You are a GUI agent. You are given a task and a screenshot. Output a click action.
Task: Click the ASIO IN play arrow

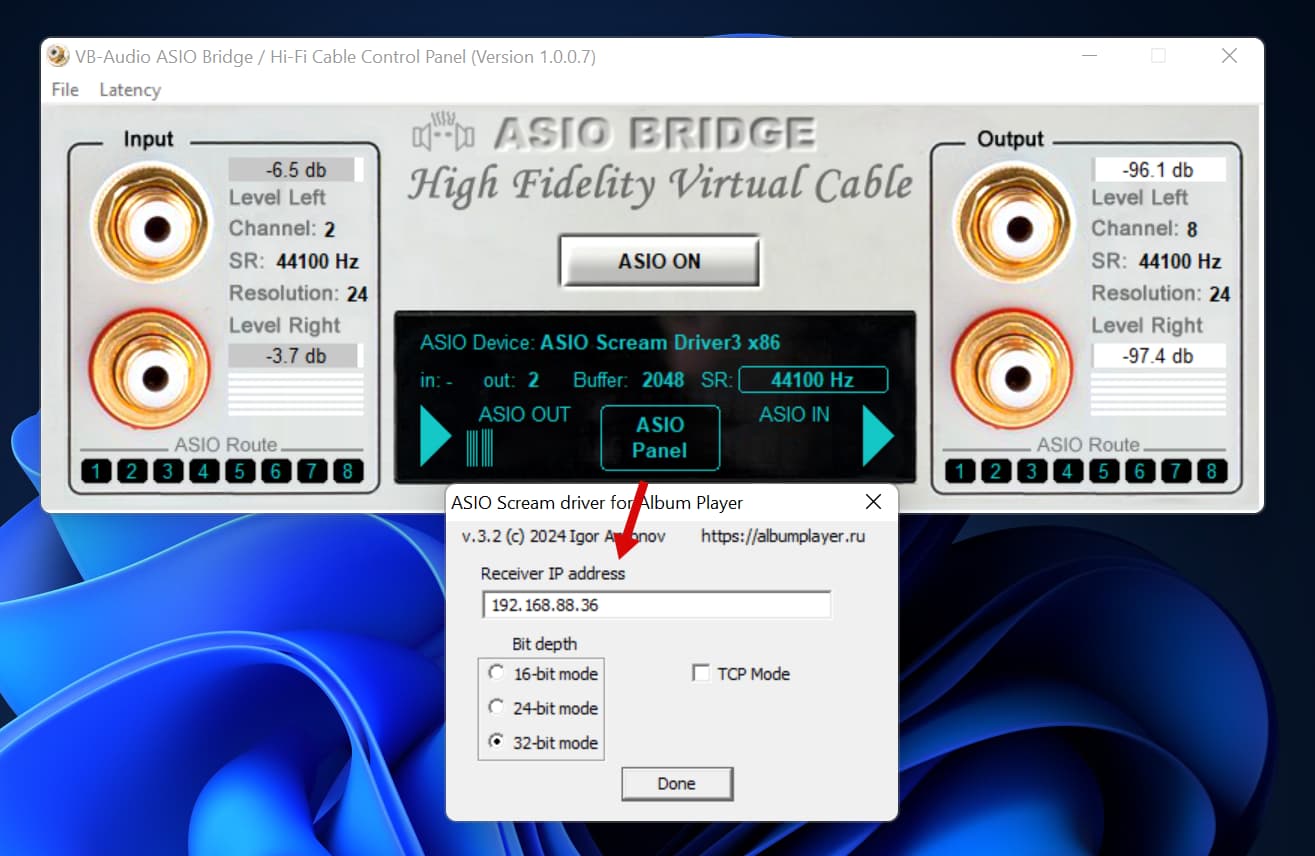click(x=878, y=436)
